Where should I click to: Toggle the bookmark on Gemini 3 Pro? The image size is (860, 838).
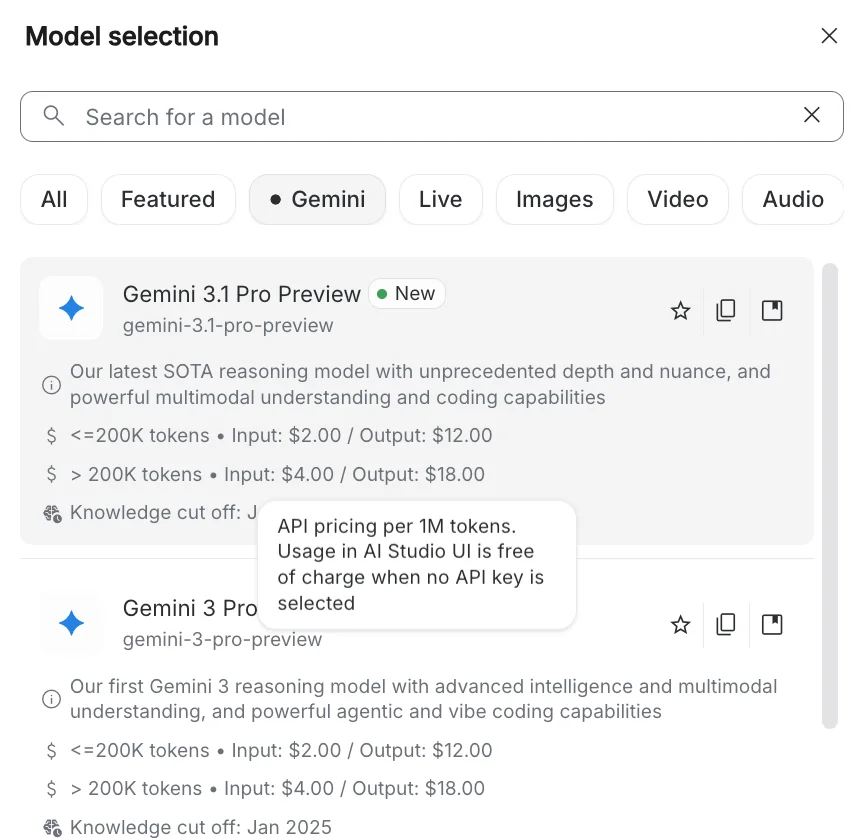click(772, 624)
